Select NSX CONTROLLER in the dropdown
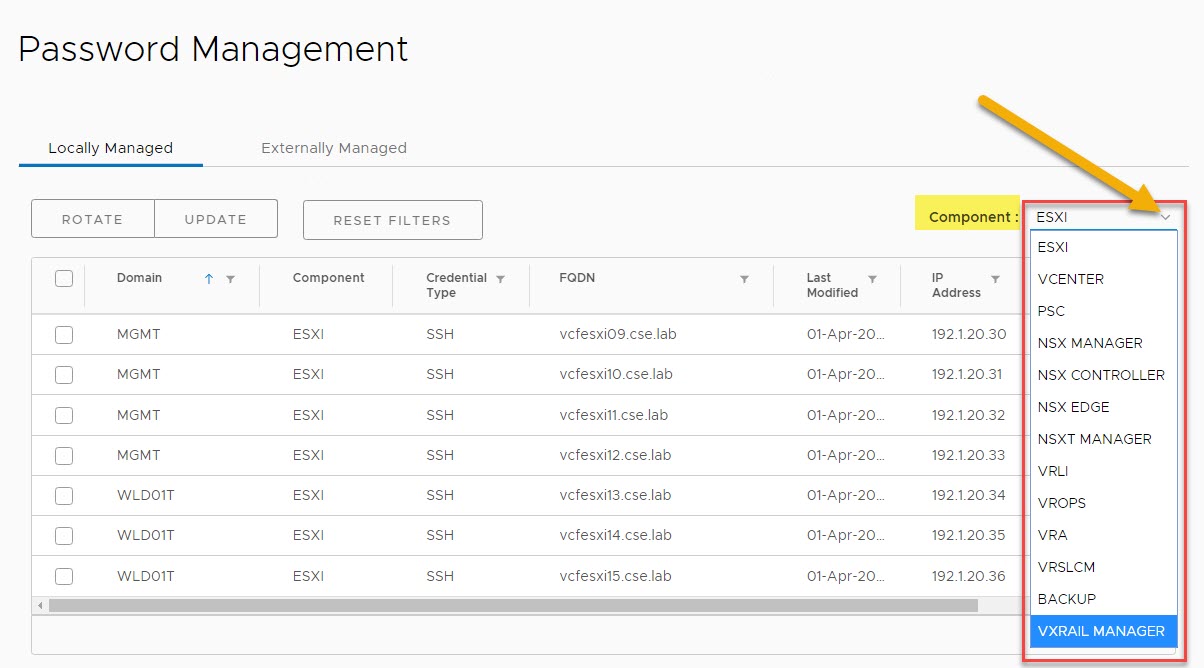Viewport: 1204px width, 668px height. point(1101,375)
